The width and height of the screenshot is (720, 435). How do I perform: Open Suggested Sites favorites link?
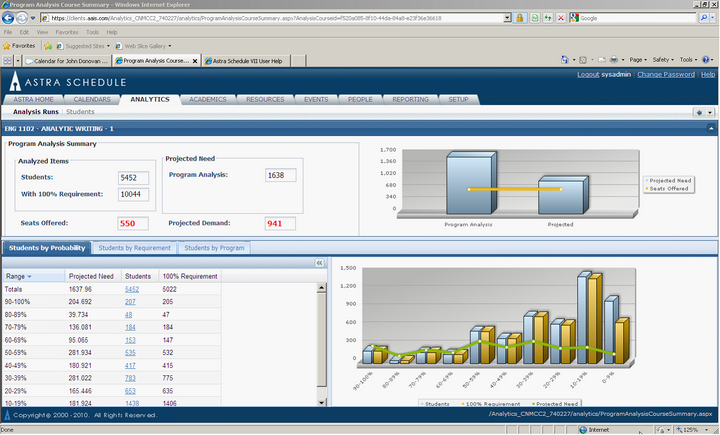pos(83,46)
